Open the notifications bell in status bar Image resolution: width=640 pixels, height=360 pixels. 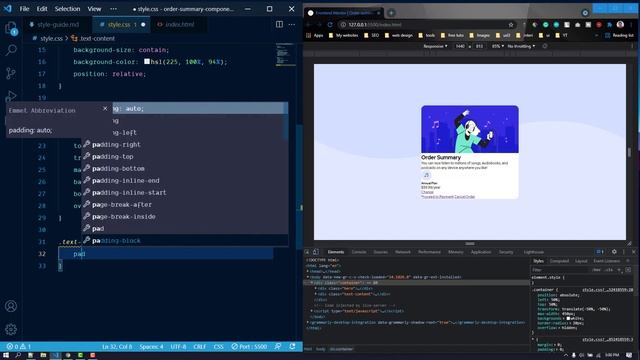pyautogui.click(x=292, y=347)
